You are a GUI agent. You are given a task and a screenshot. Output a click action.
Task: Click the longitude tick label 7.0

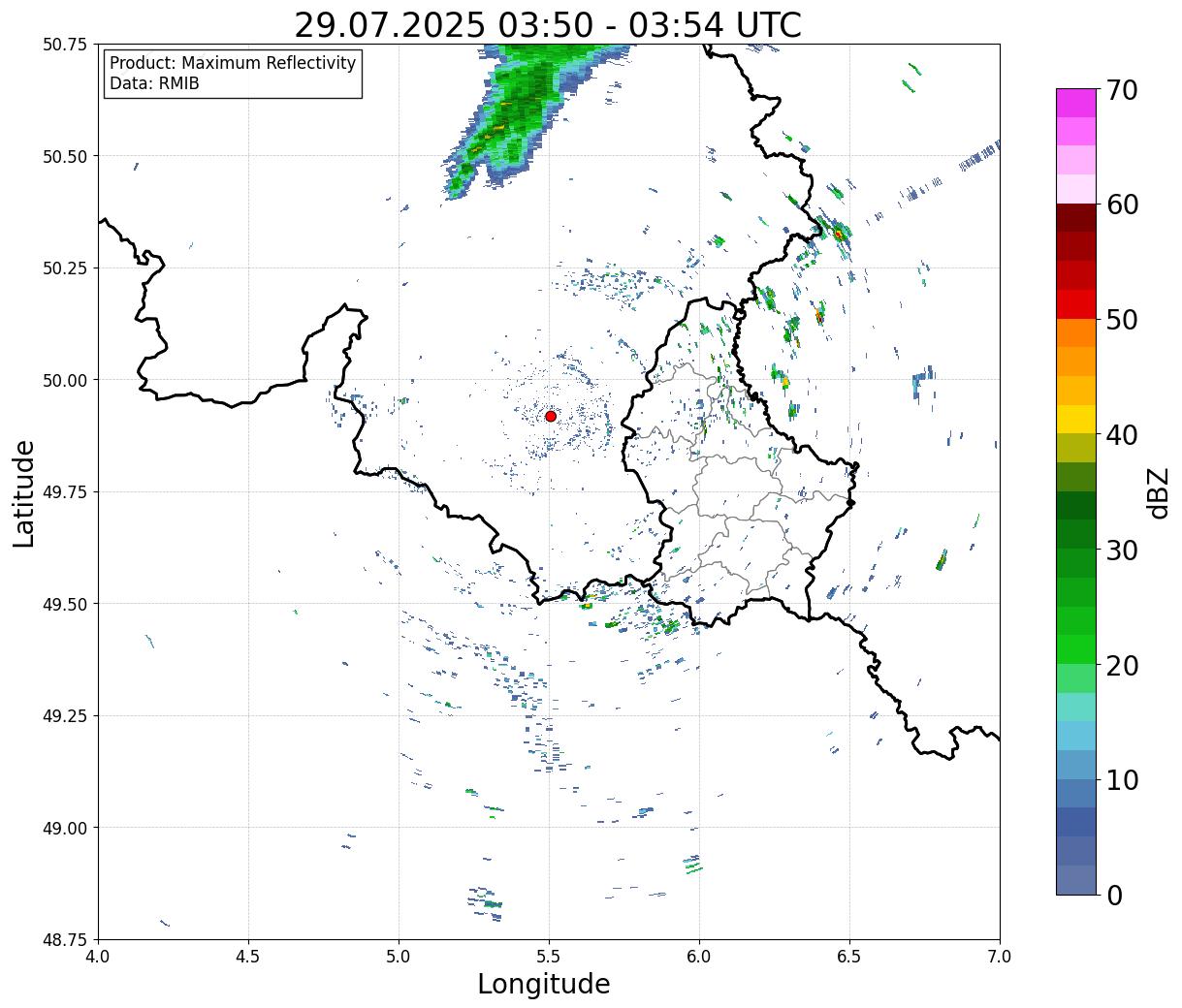click(1000, 956)
